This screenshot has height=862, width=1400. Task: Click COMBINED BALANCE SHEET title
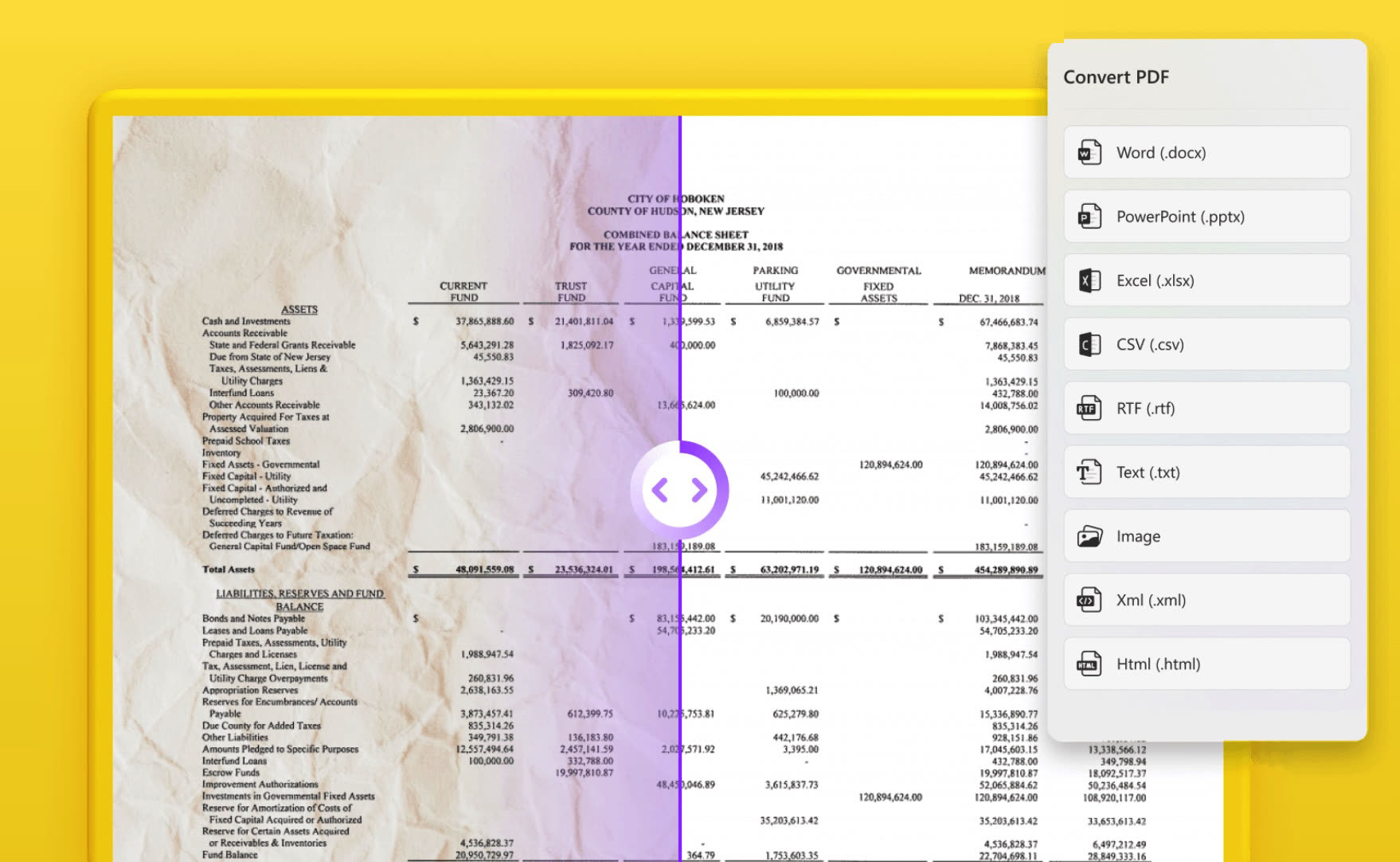click(x=675, y=234)
